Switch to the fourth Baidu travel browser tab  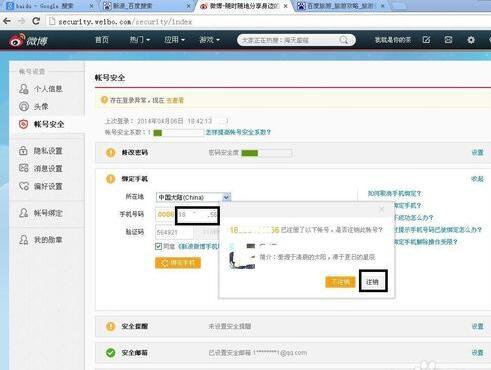click(341, 6)
